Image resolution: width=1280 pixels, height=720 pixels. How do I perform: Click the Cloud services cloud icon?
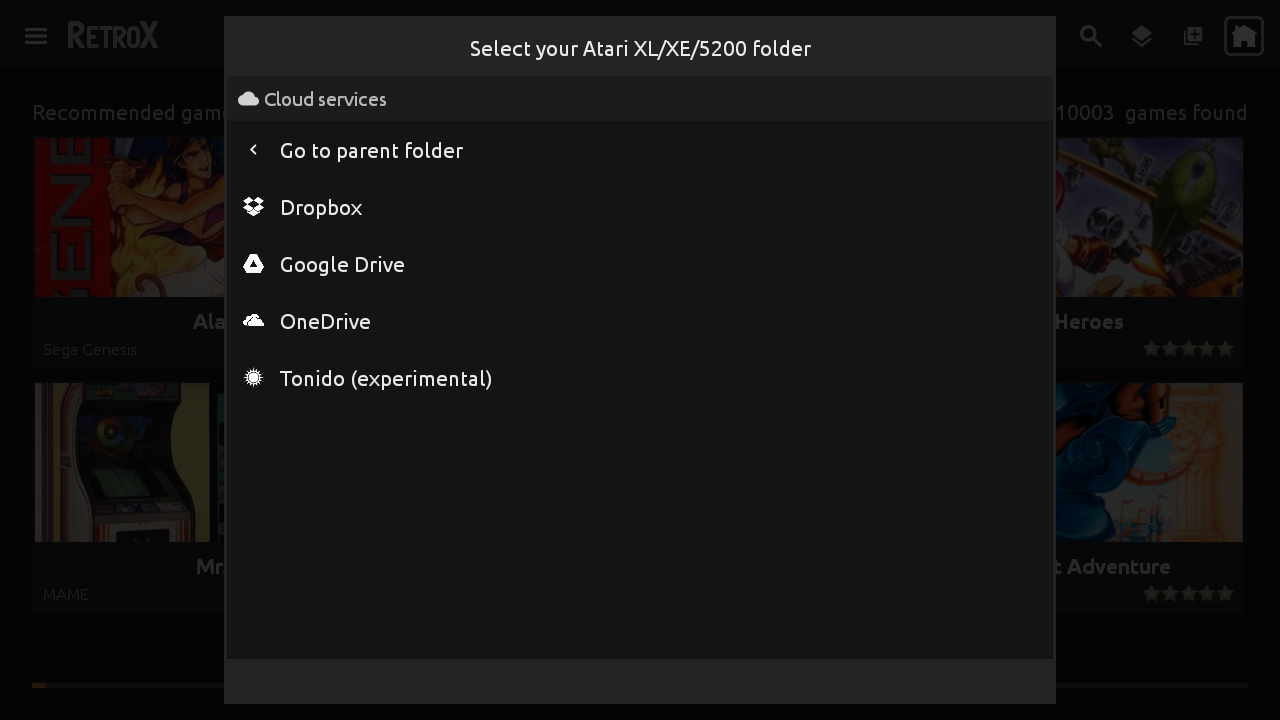[x=248, y=99]
